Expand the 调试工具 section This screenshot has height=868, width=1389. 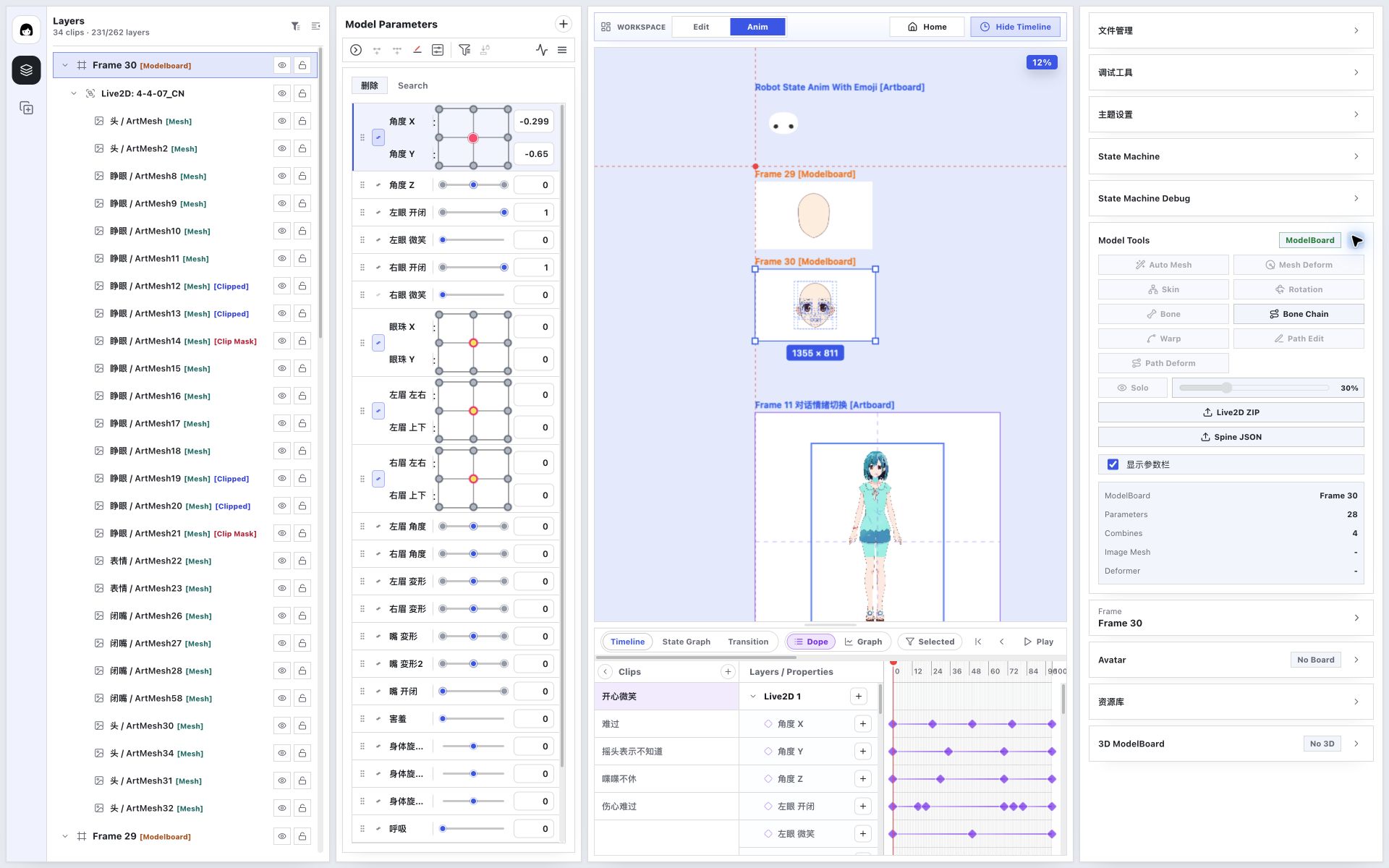click(x=1231, y=72)
